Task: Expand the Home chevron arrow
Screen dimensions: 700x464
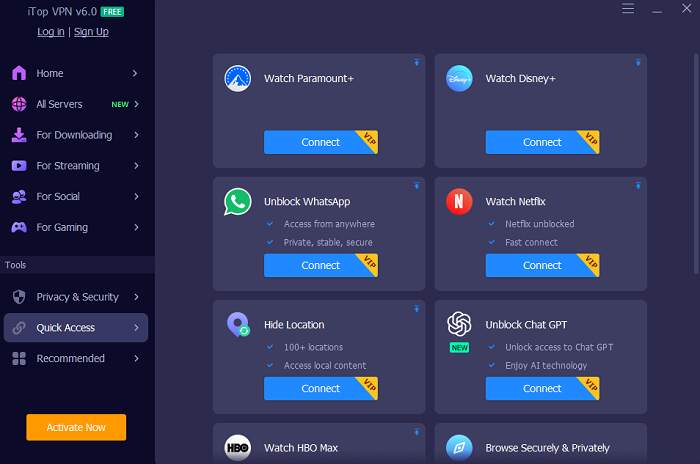Action: 135,73
